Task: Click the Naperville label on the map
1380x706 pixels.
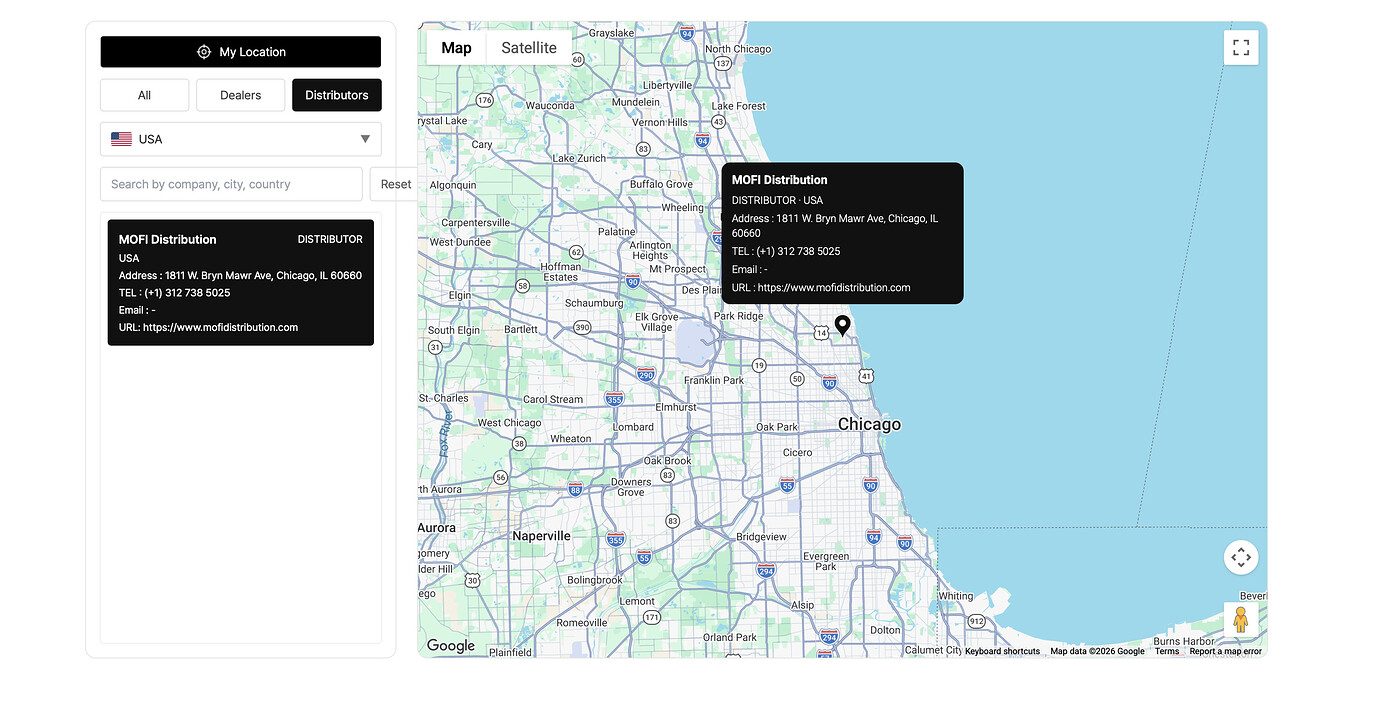Action: tap(541, 536)
